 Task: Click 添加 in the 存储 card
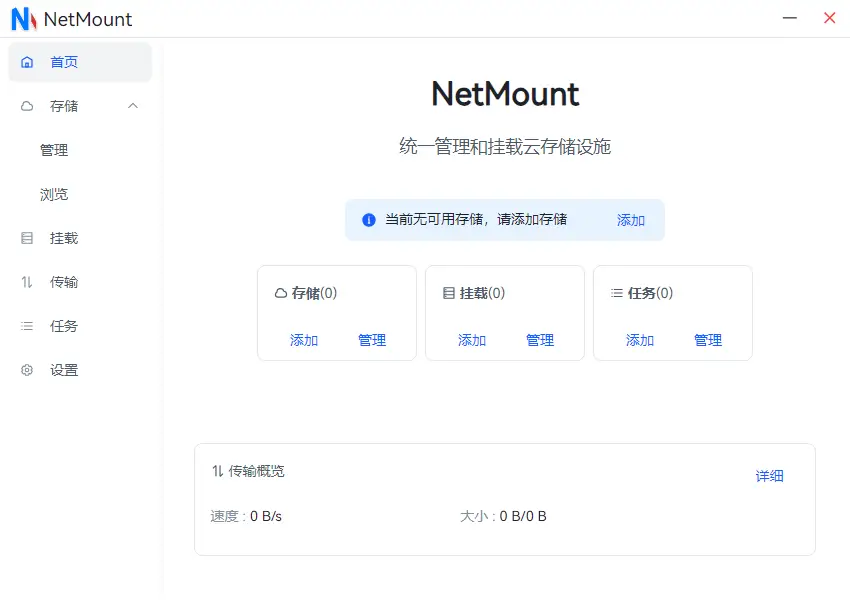pos(304,340)
